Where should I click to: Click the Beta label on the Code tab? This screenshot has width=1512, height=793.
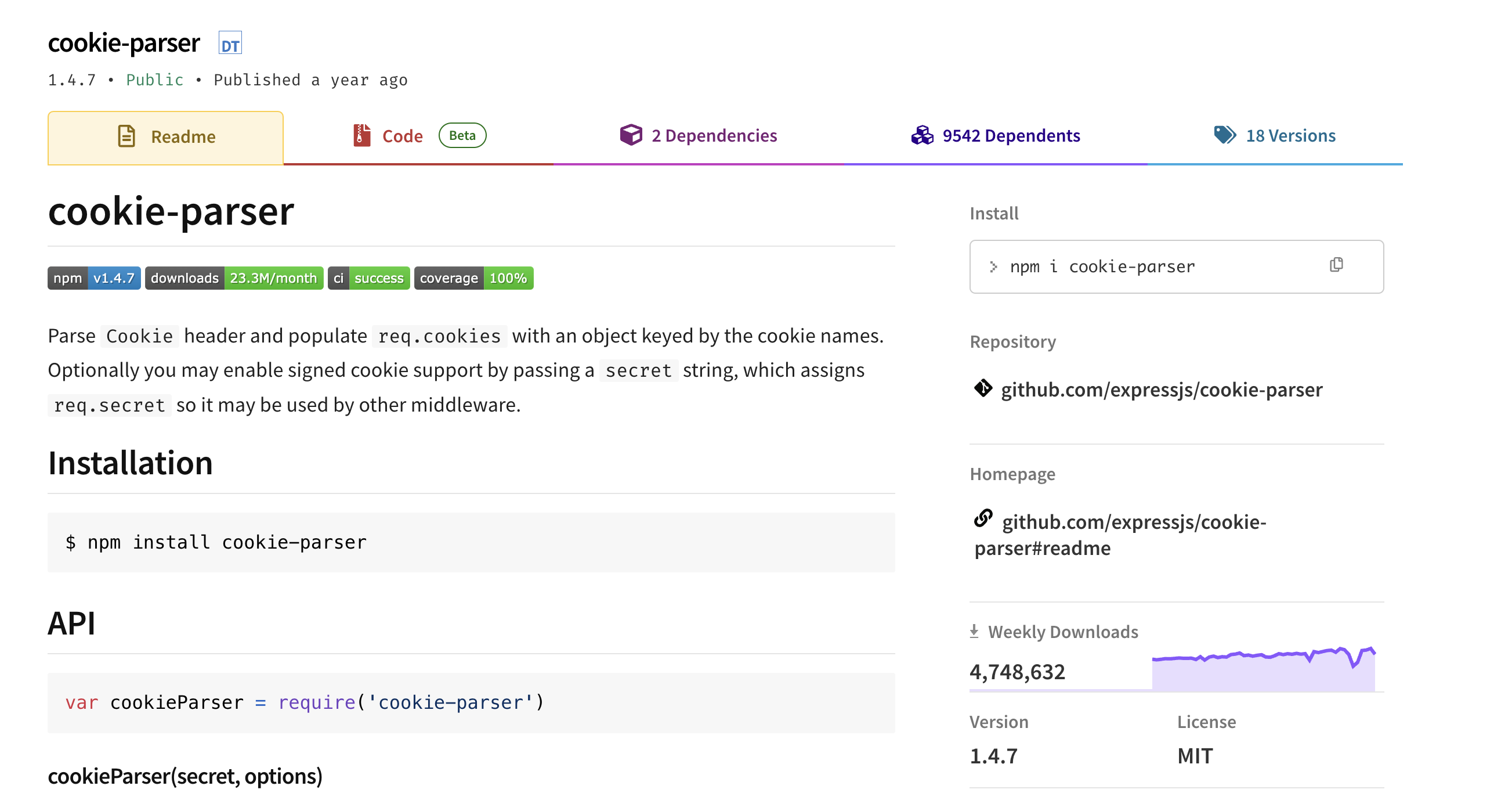click(x=462, y=135)
